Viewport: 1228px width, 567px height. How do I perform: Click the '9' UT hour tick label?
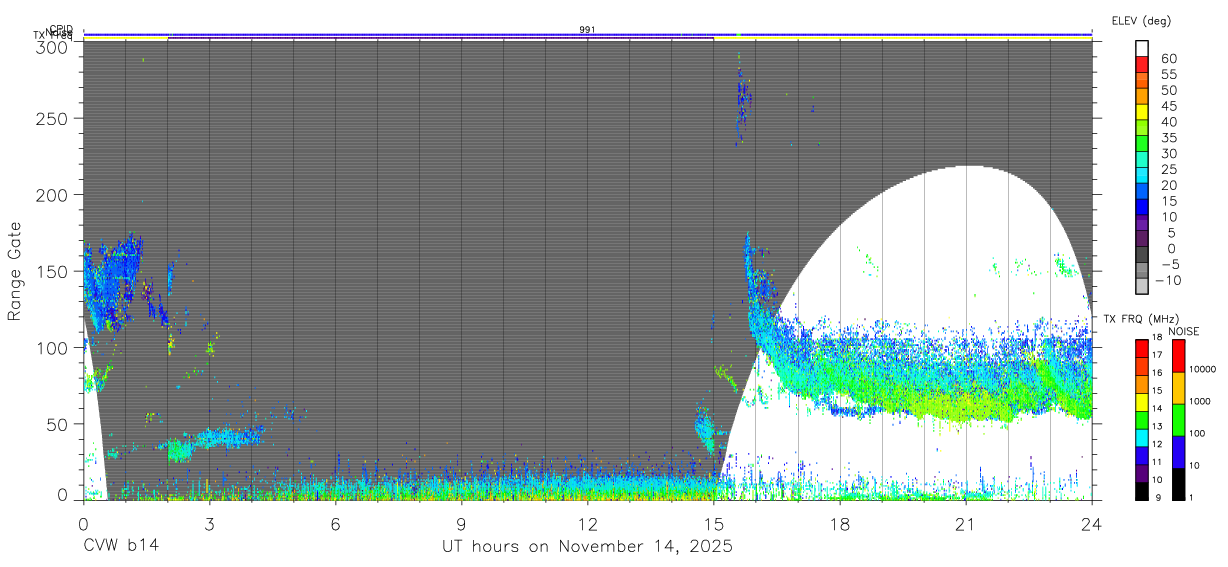pyautogui.click(x=461, y=523)
